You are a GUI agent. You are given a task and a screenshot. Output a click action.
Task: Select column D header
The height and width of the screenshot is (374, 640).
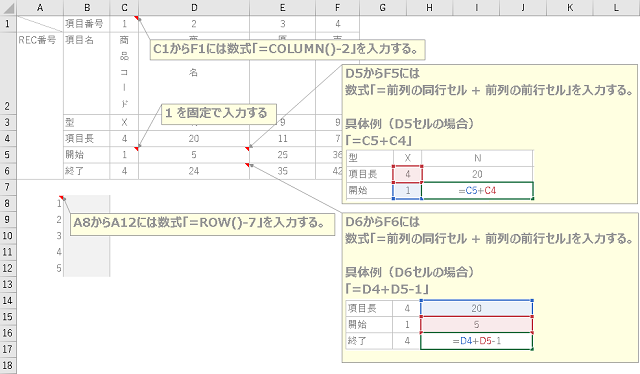point(194,7)
